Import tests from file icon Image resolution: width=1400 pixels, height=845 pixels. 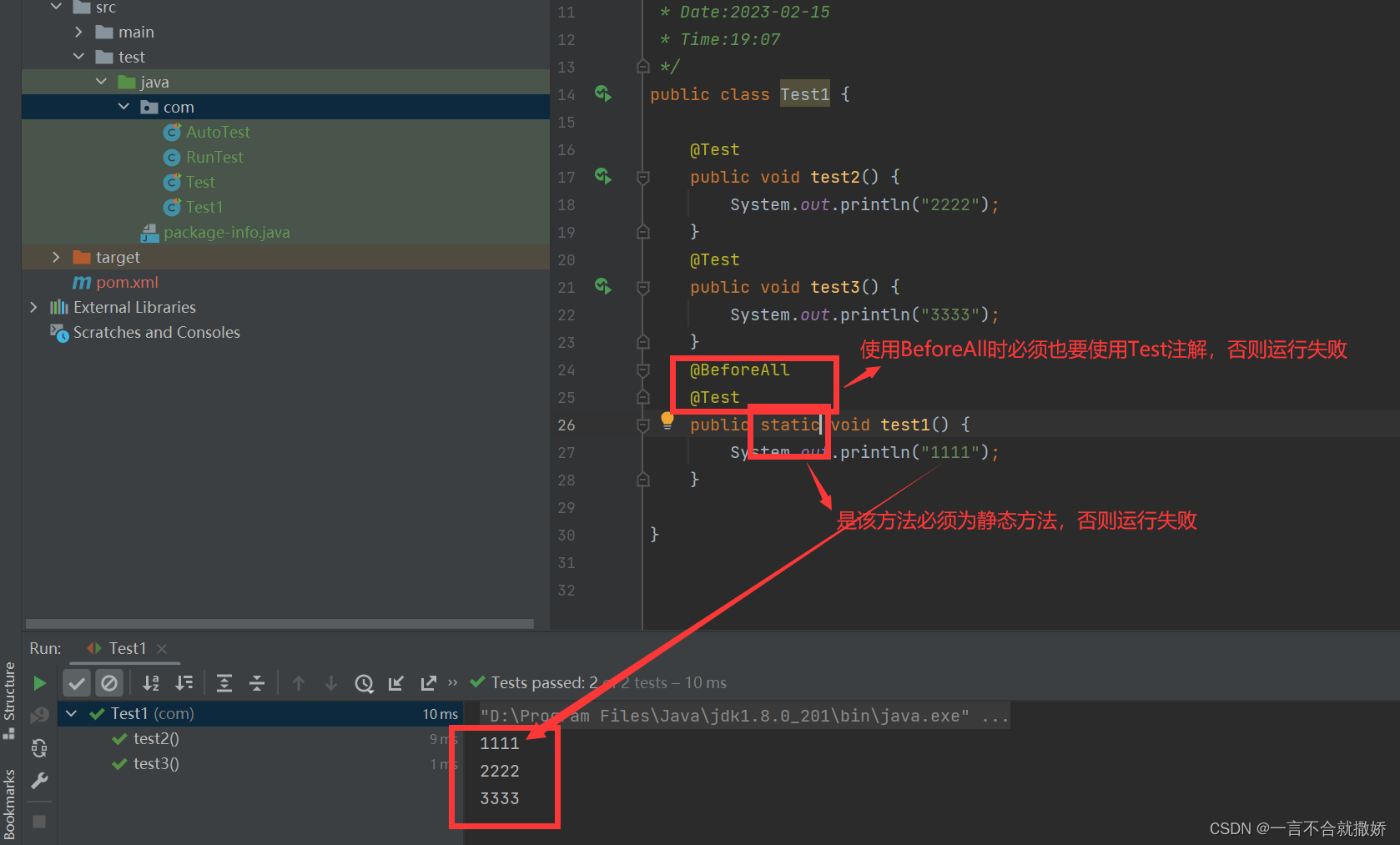point(396,683)
